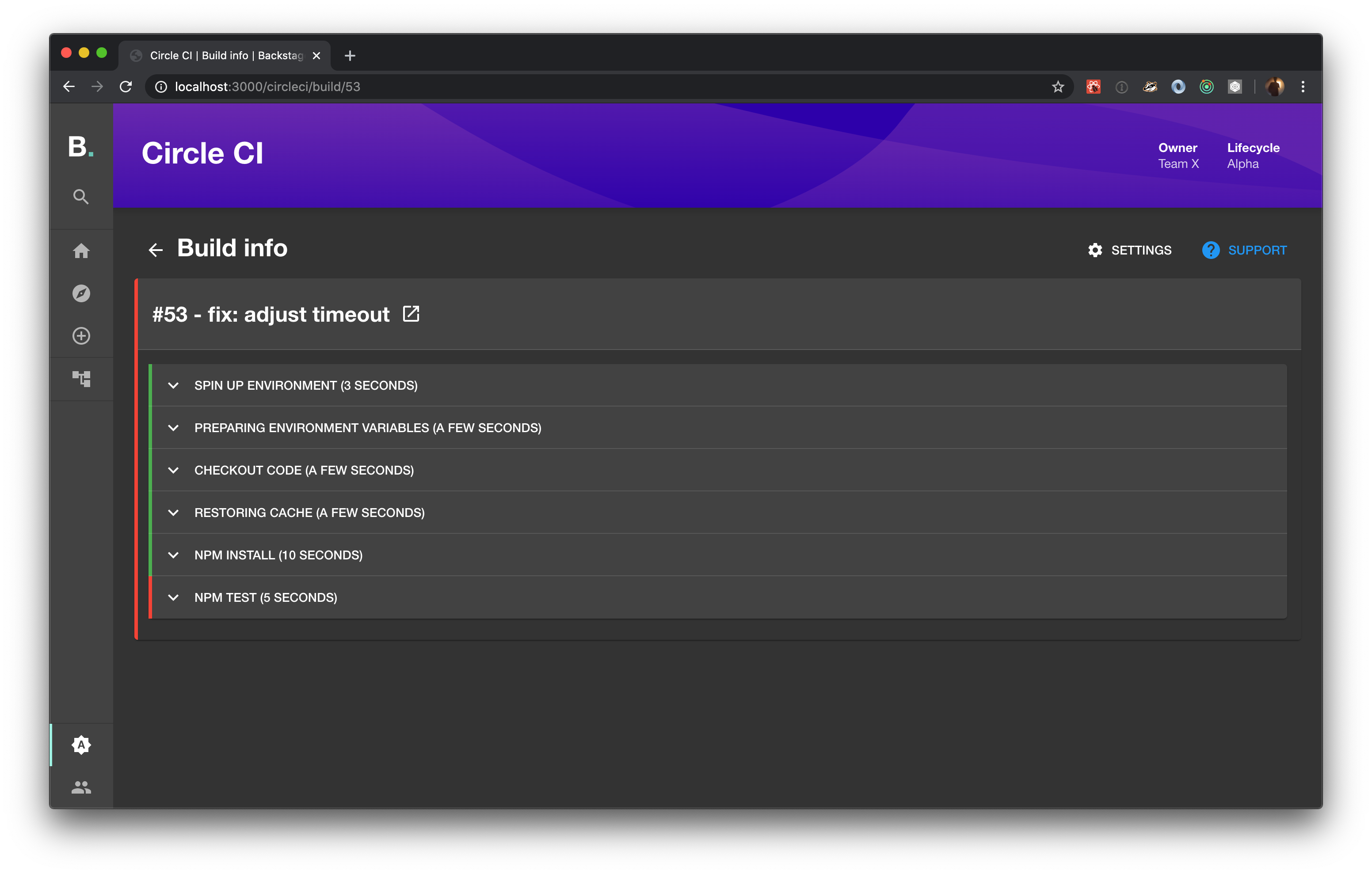This screenshot has width=1372, height=874.
Task: Open the Explore compass icon in sidebar
Action: pyautogui.click(x=81, y=293)
